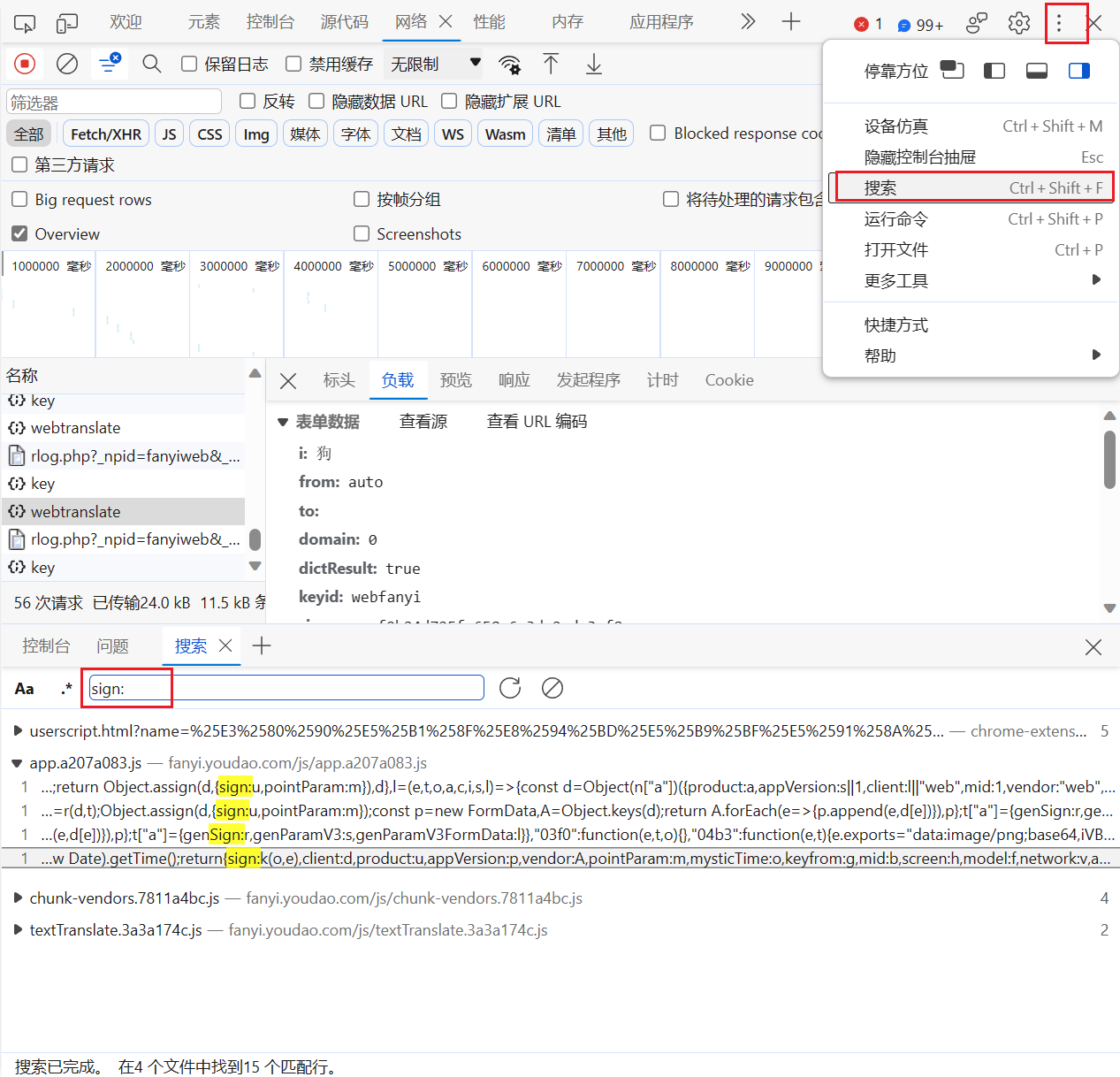The height and width of the screenshot is (1077, 1120).
Task: Uncheck the Overview checkbox
Action: 19,233
